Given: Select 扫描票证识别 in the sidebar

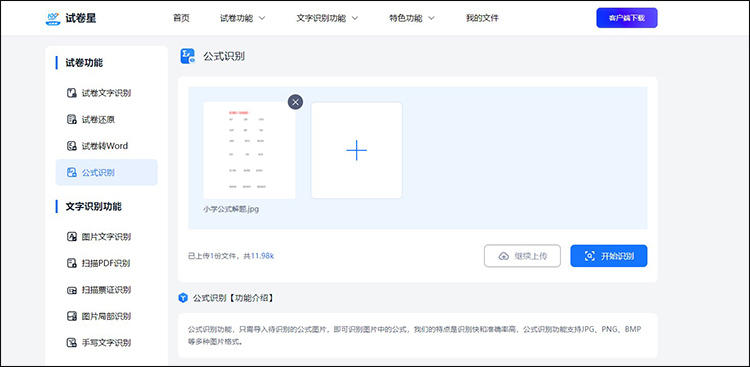Looking at the screenshot, I should click(106, 290).
